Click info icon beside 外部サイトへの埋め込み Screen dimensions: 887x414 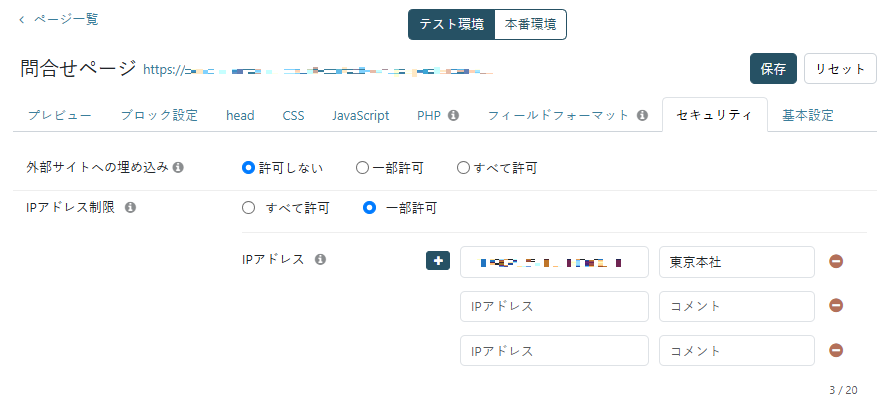pyautogui.click(x=178, y=168)
